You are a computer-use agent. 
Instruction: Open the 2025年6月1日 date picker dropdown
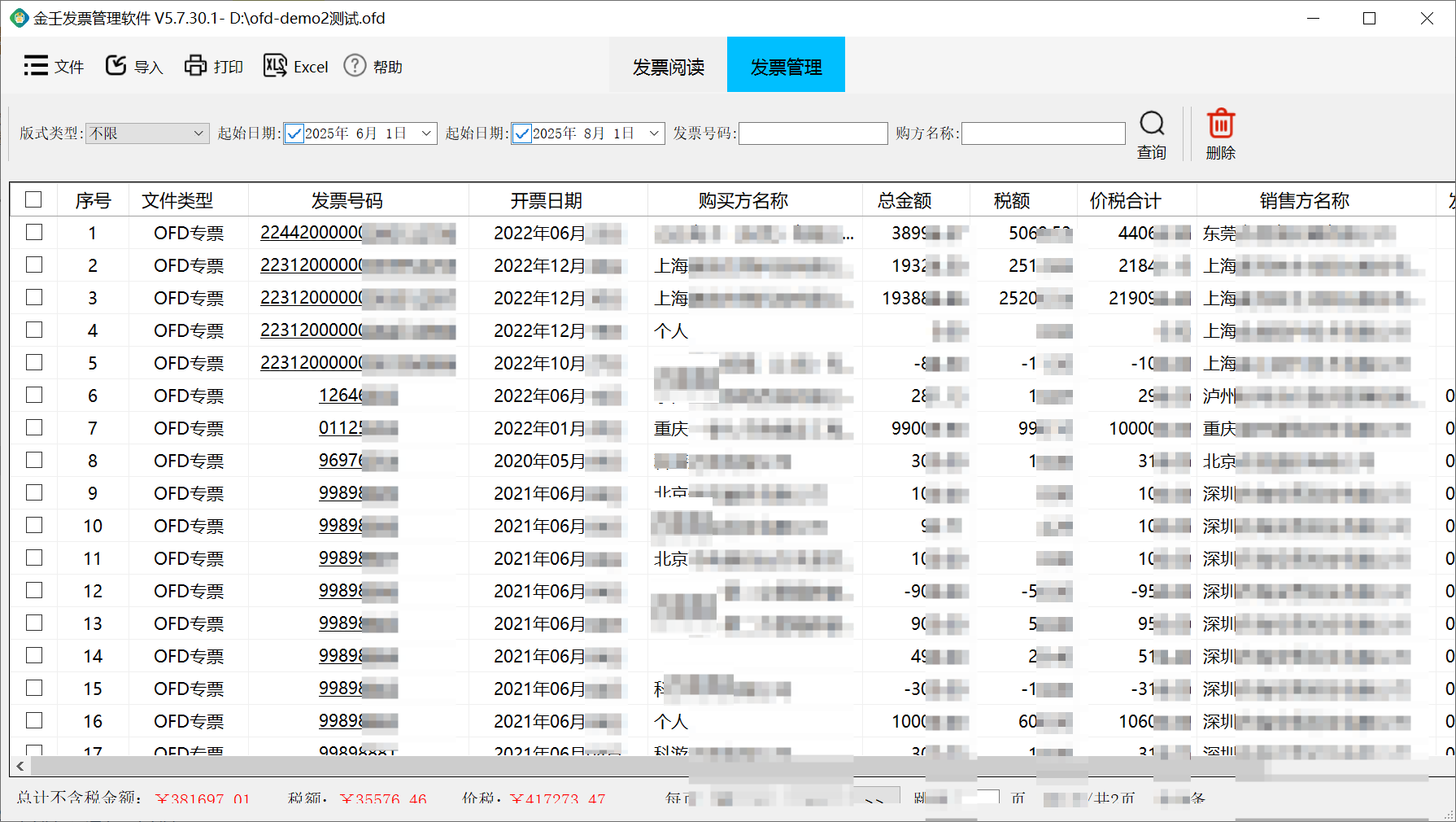[x=426, y=133]
